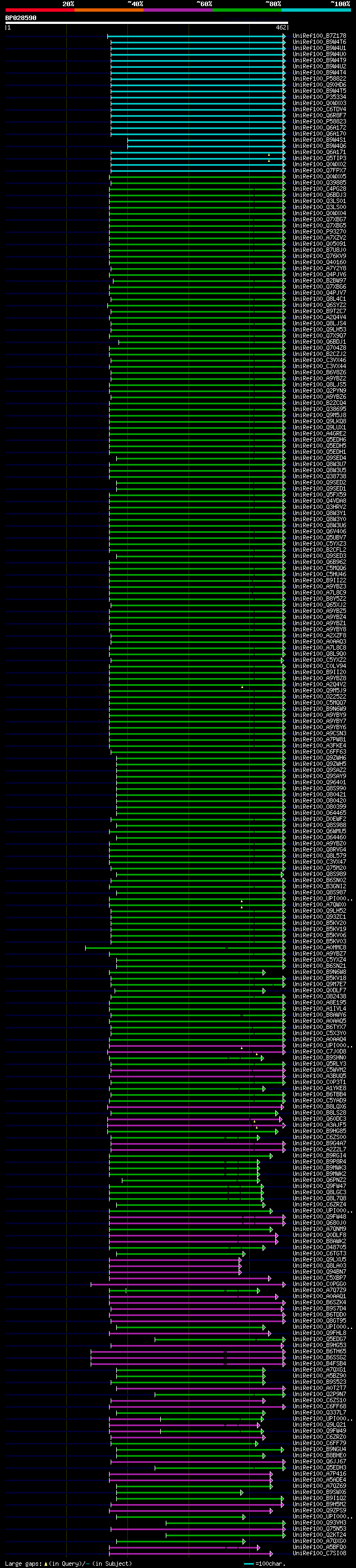356x1568 pixels.
Task: Select the UniRef100_B9SHN0 label
Action: 319,1058
